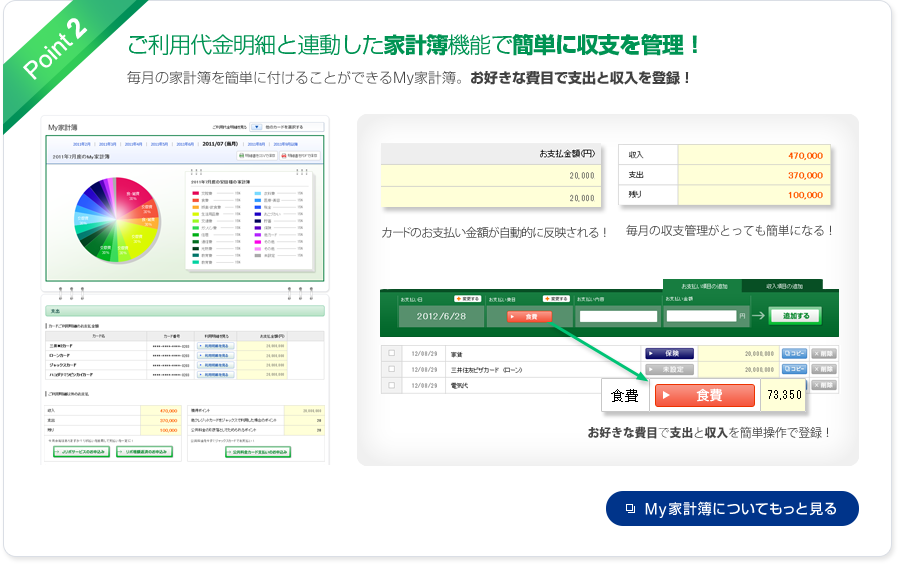Click the 削除 icon in 三井住友ビザカード row

[824, 369]
